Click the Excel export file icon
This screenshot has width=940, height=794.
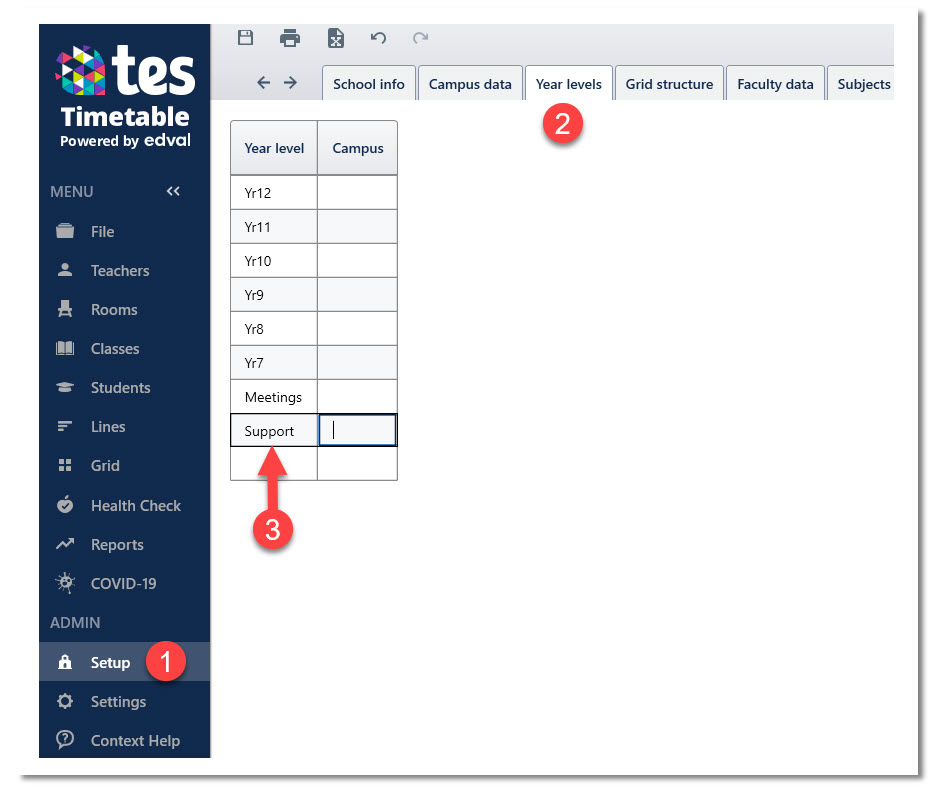tap(336, 38)
